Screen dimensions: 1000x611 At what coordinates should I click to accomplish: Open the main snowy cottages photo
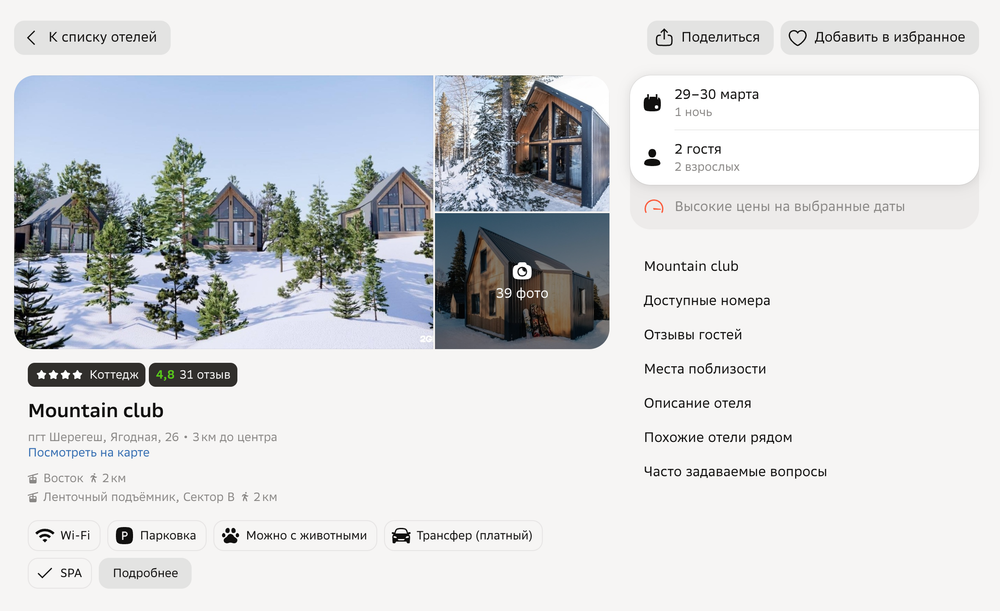(224, 212)
